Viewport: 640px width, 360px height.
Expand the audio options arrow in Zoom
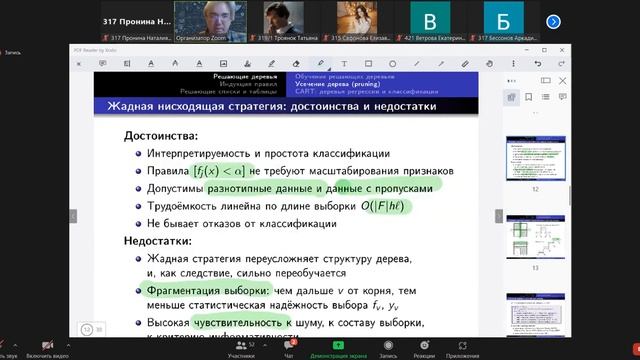pos(15,345)
